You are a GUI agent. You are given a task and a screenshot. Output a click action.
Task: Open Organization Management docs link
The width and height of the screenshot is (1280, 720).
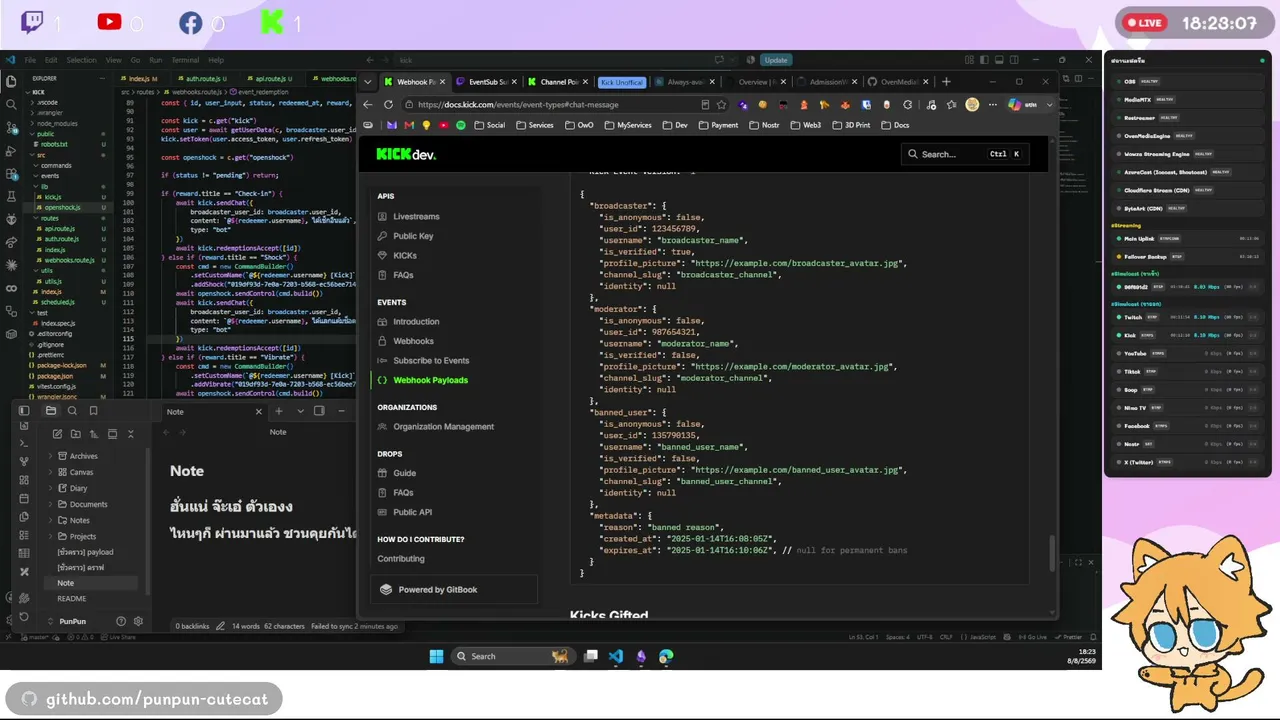click(443, 426)
